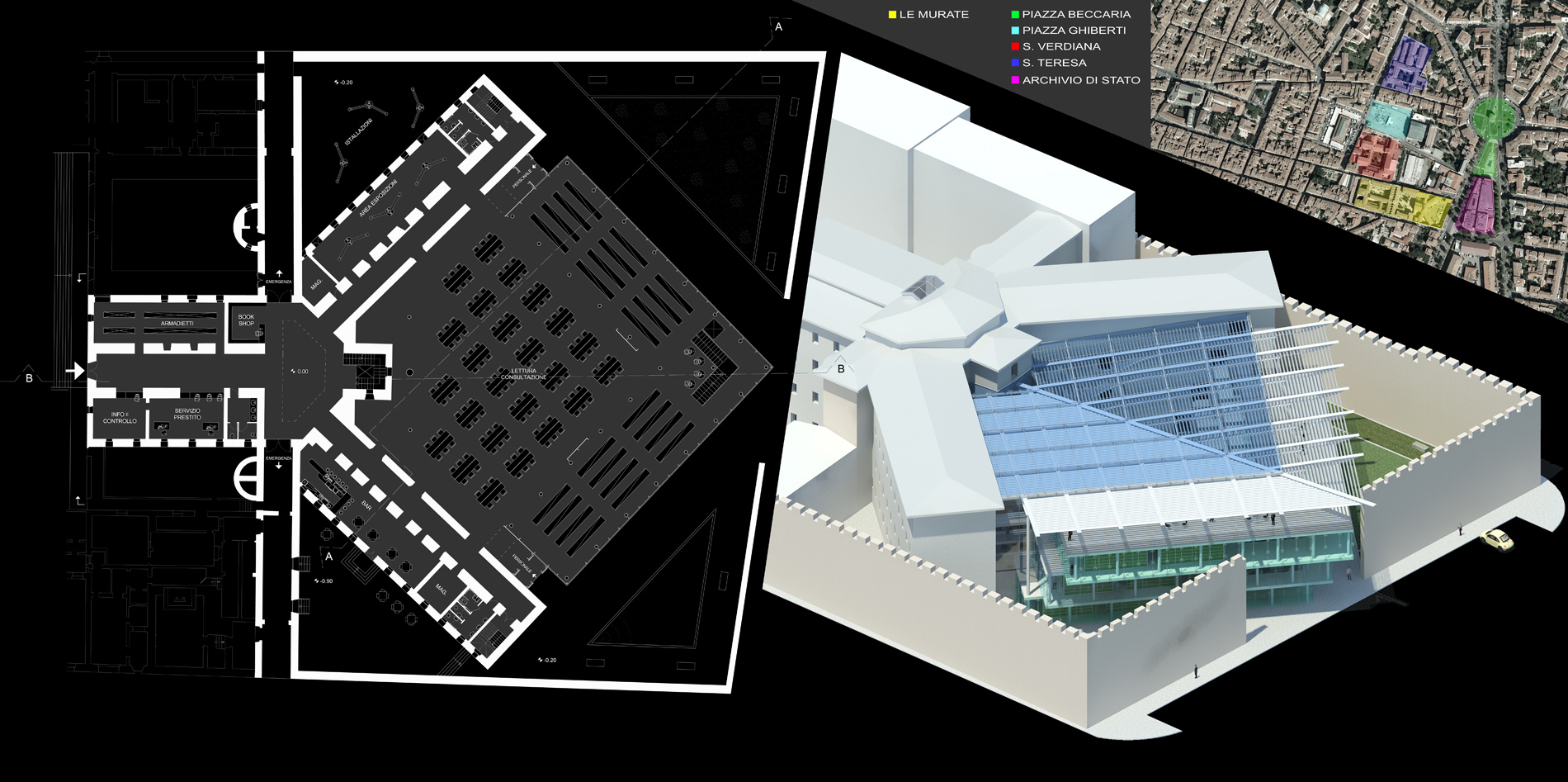Select the LE MURATE legend label
The height and width of the screenshot is (782, 1568).
tap(934, 15)
